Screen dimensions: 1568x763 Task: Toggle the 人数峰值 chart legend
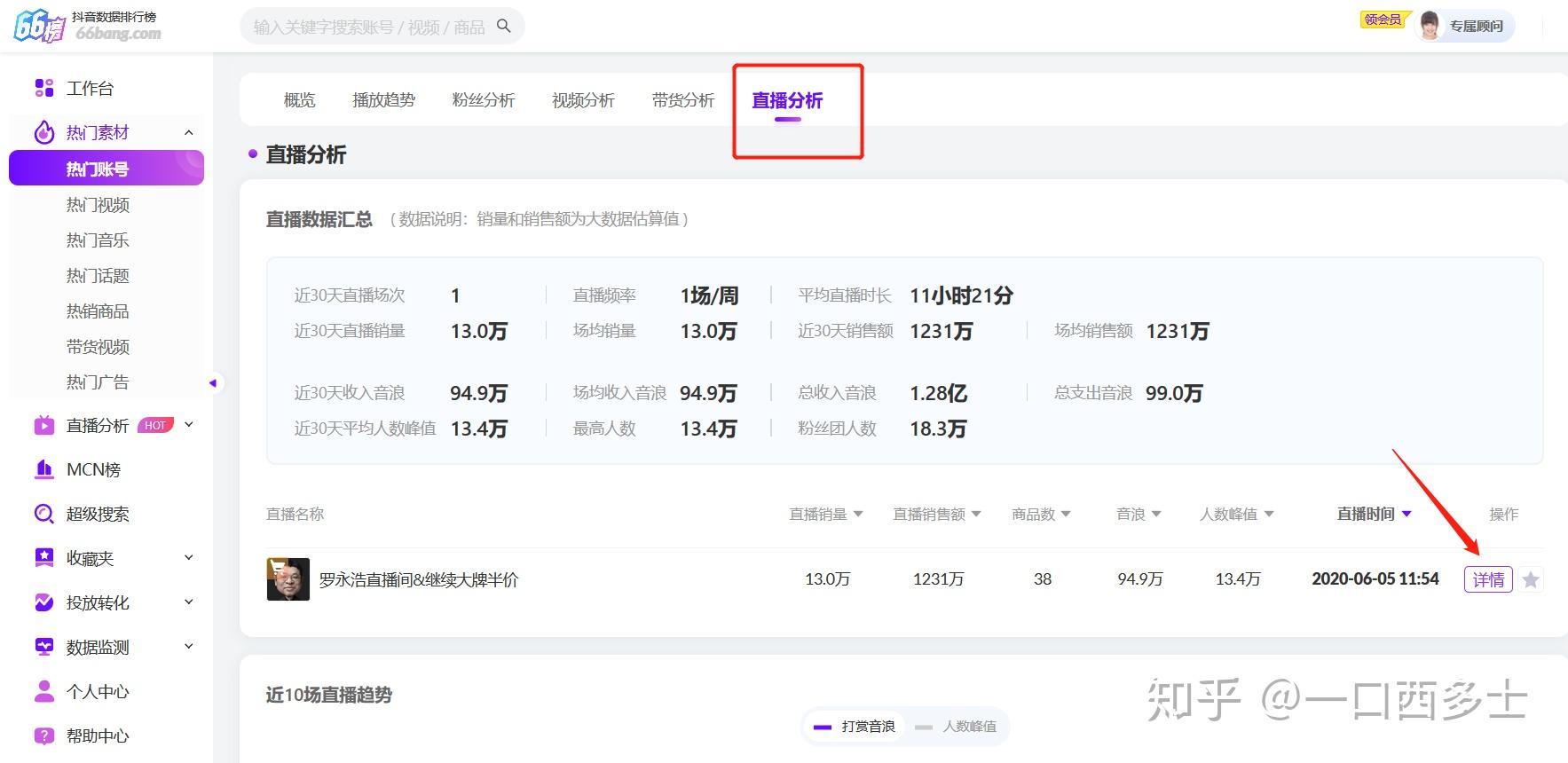(956, 727)
